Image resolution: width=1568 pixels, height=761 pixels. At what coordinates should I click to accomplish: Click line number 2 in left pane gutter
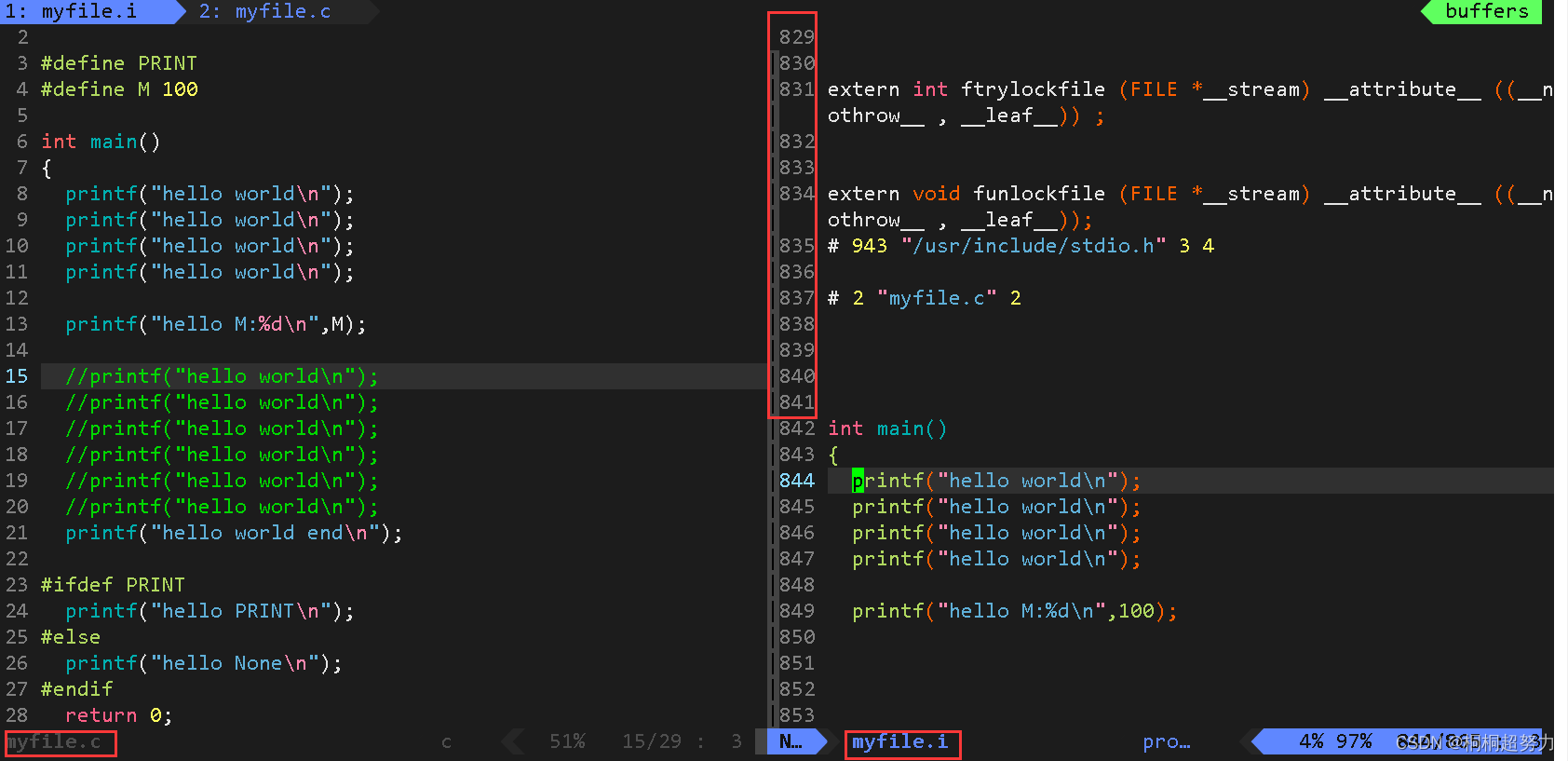click(22, 37)
